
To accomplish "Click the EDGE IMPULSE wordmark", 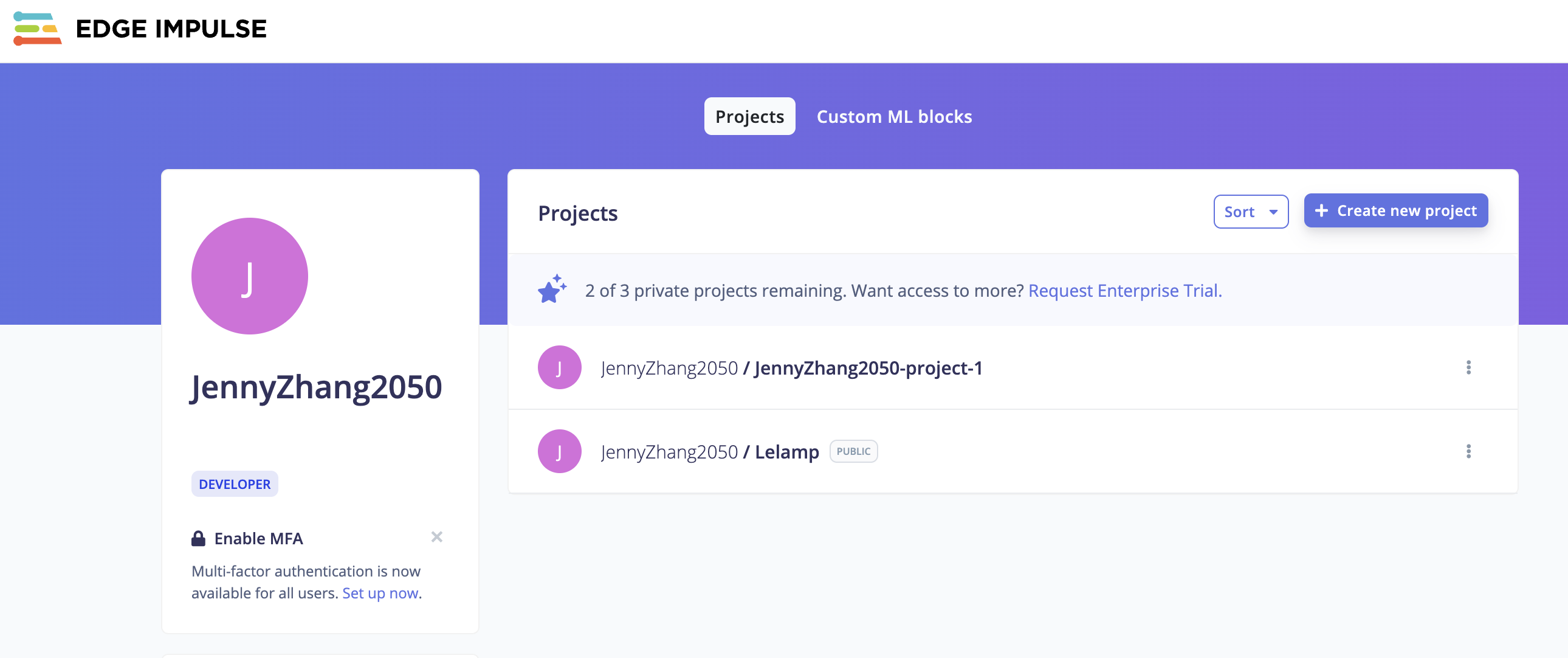I will coord(171,29).
